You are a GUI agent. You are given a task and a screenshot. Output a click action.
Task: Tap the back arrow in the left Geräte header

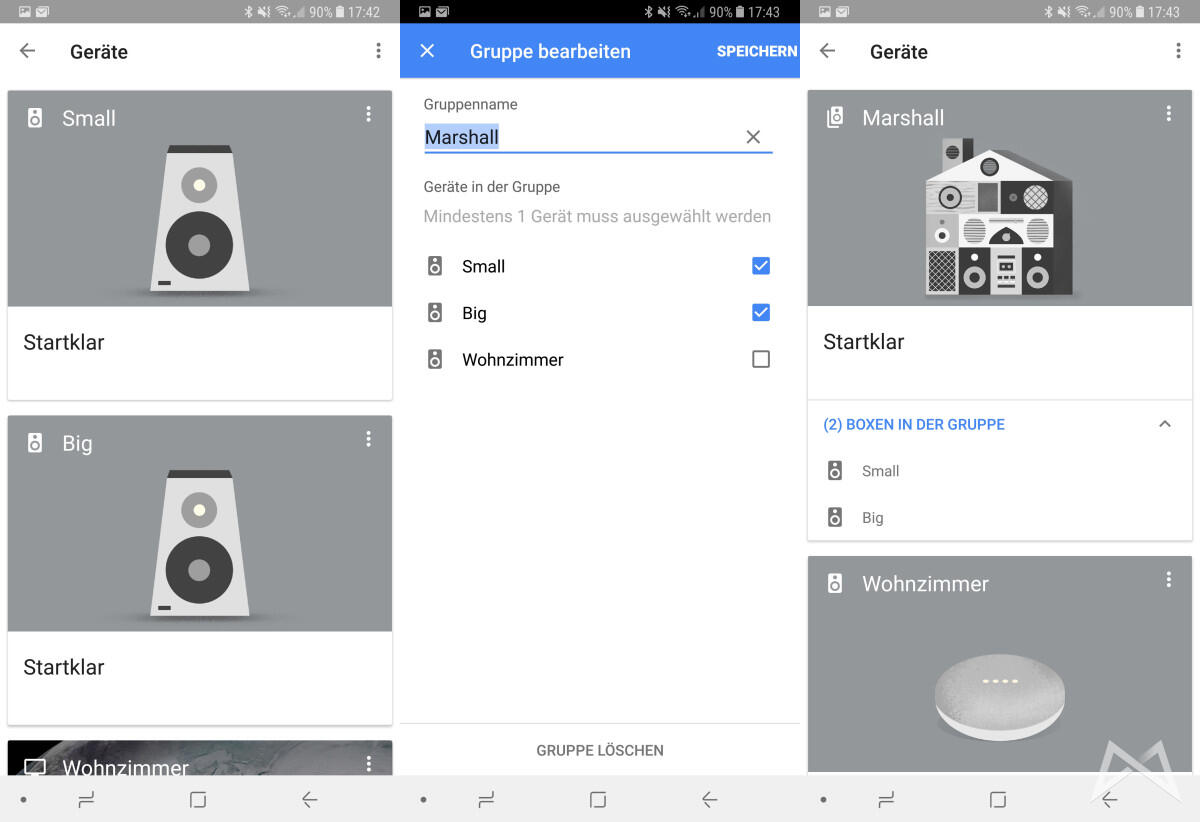coord(28,51)
